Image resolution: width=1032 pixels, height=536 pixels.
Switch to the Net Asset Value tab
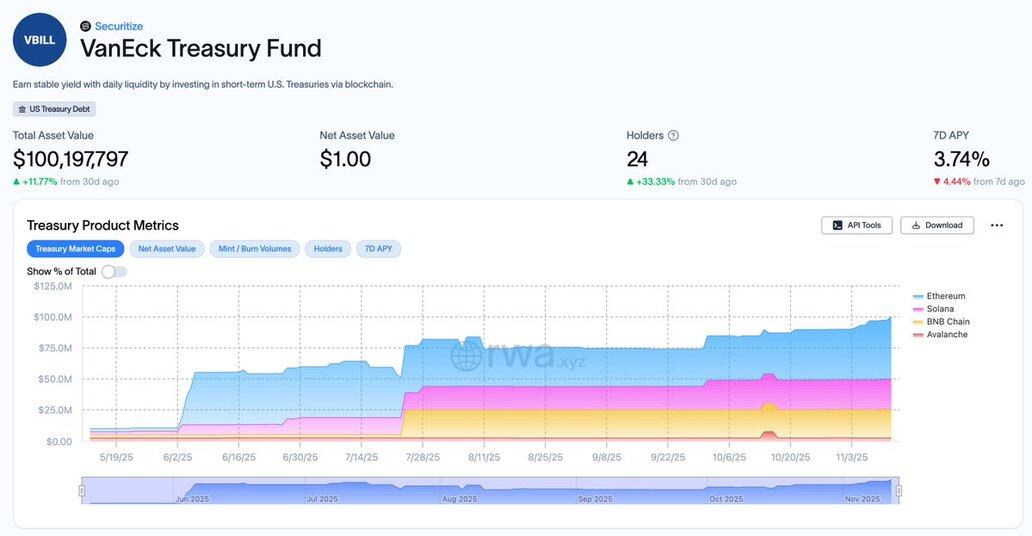point(167,249)
